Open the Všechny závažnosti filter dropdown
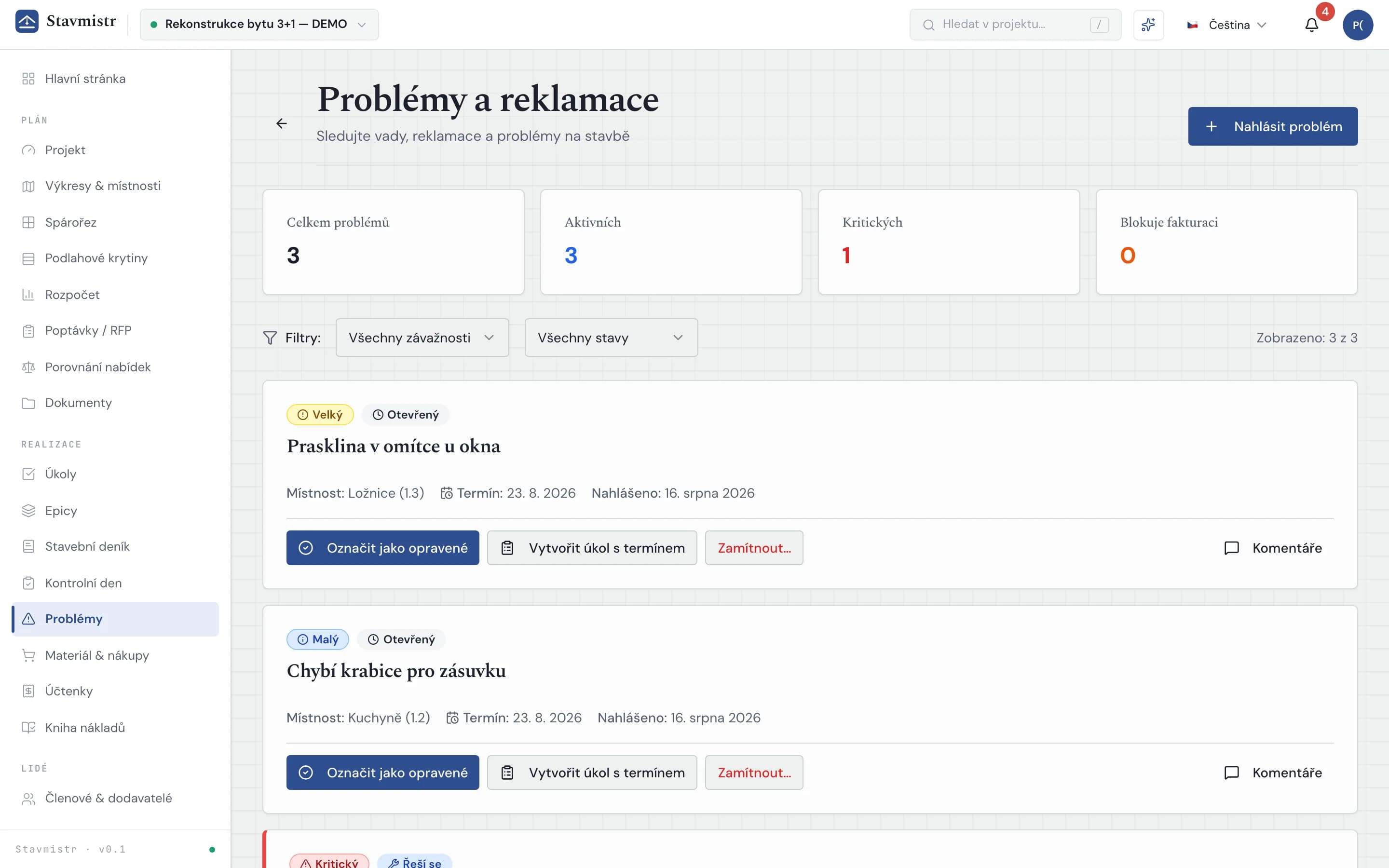Screen dimensions: 1389x868 tap(422, 338)
